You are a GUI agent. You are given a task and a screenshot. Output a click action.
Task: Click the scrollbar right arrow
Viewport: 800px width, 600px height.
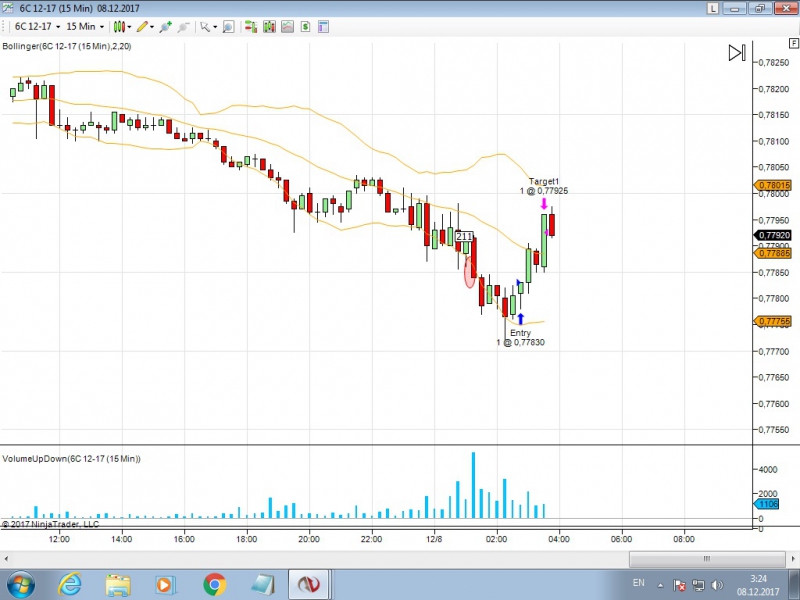click(x=793, y=559)
